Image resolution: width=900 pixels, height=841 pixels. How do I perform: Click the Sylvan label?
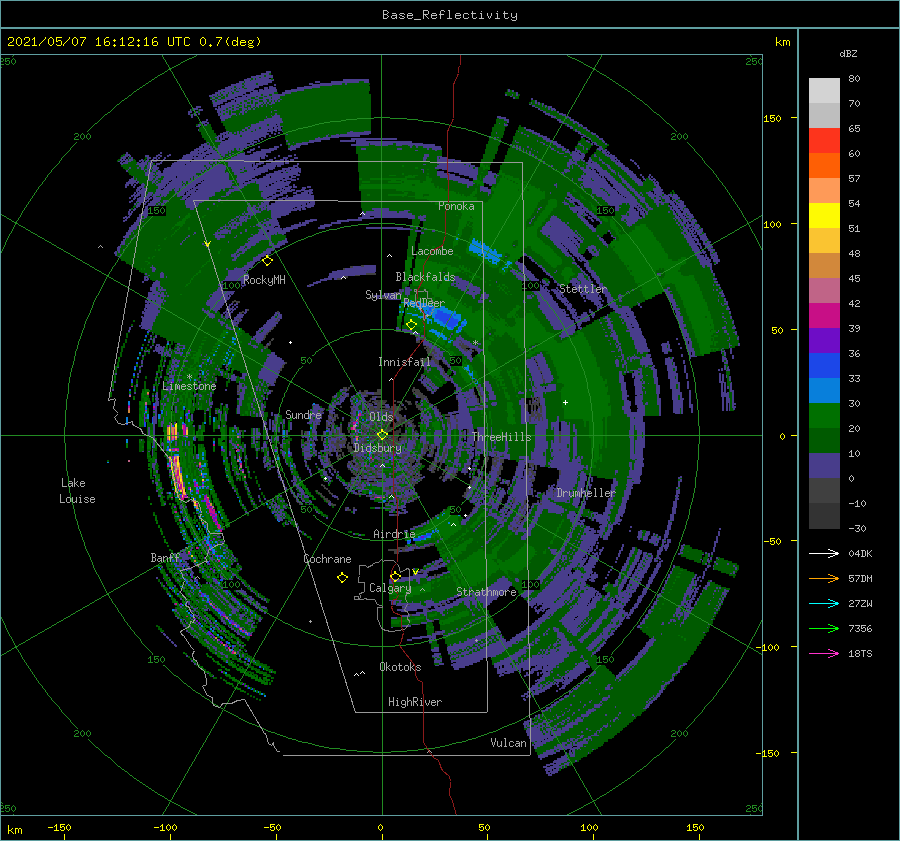click(383, 295)
